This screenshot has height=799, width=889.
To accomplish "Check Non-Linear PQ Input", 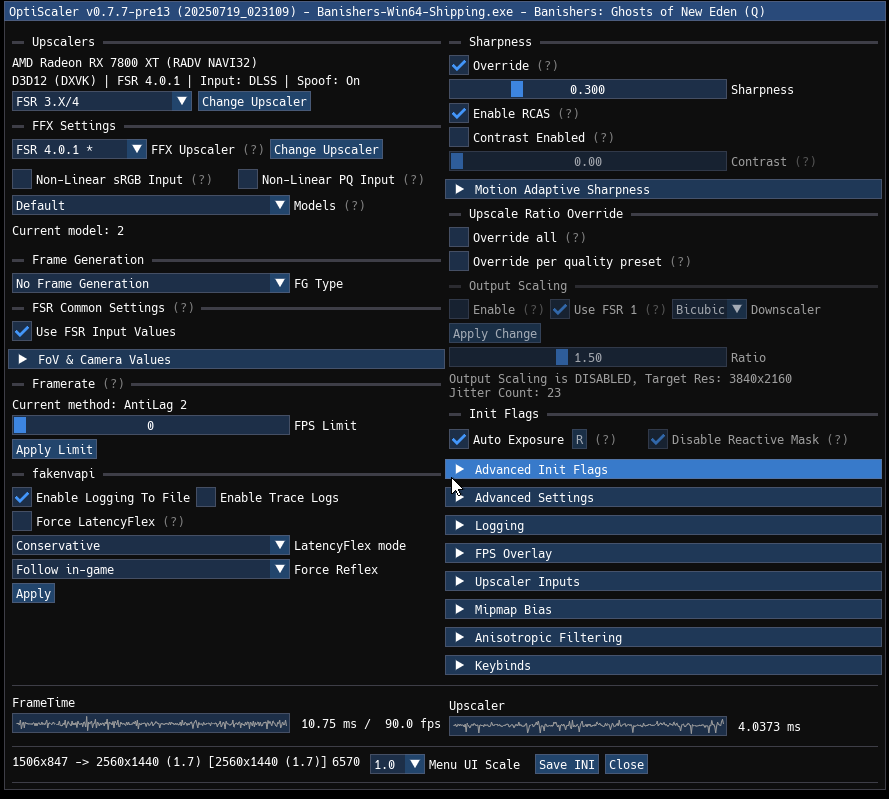I will pos(248,179).
